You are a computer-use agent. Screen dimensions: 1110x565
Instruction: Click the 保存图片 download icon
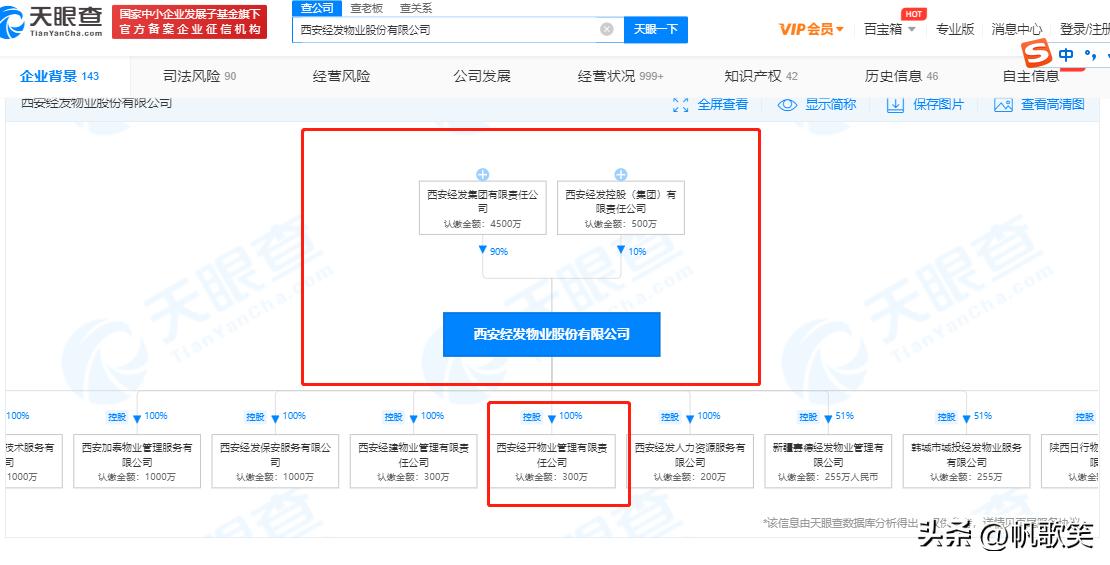click(x=896, y=105)
